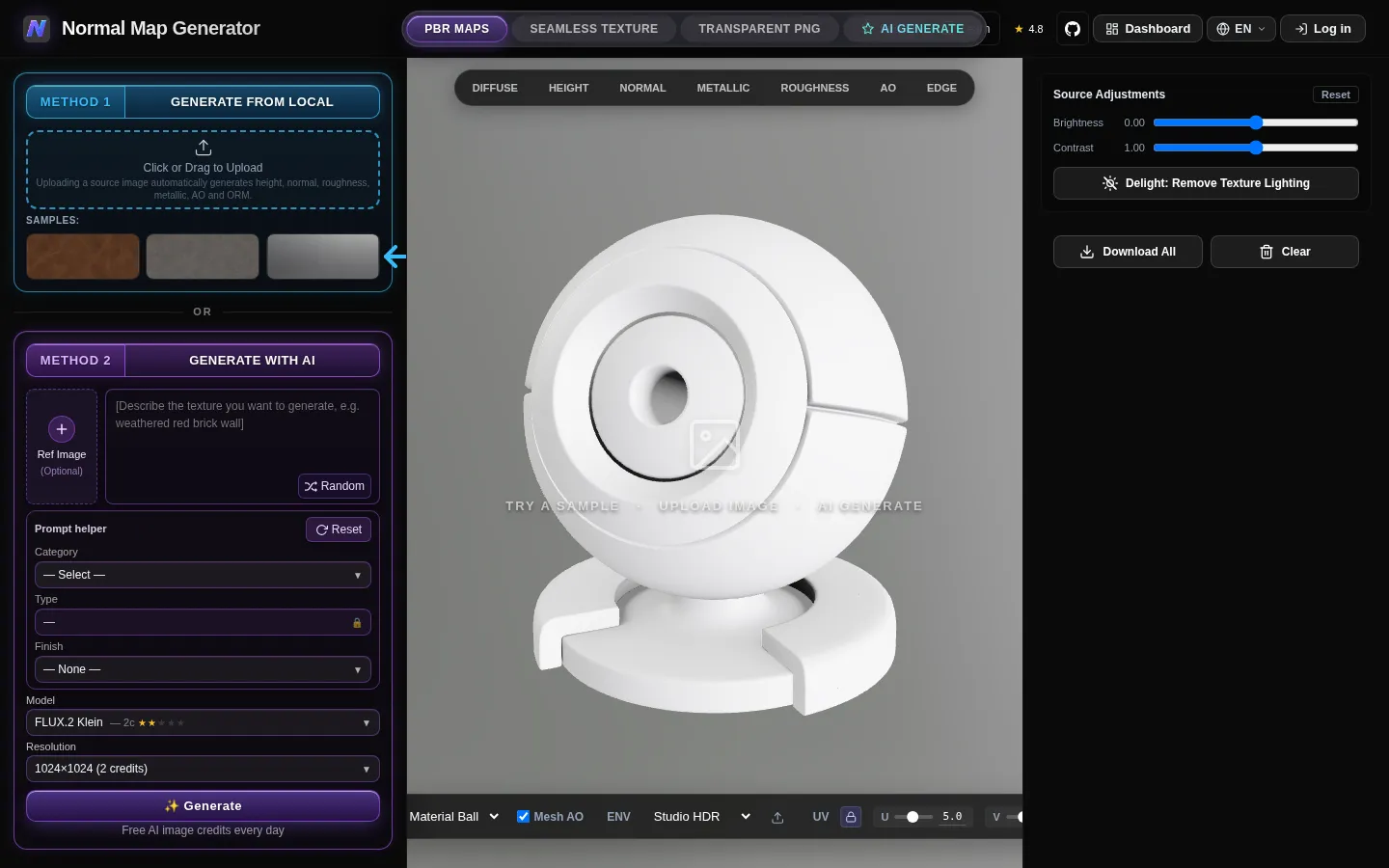Click the Log in button
The width and height of the screenshot is (1389, 868).
tap(1322, 29)
